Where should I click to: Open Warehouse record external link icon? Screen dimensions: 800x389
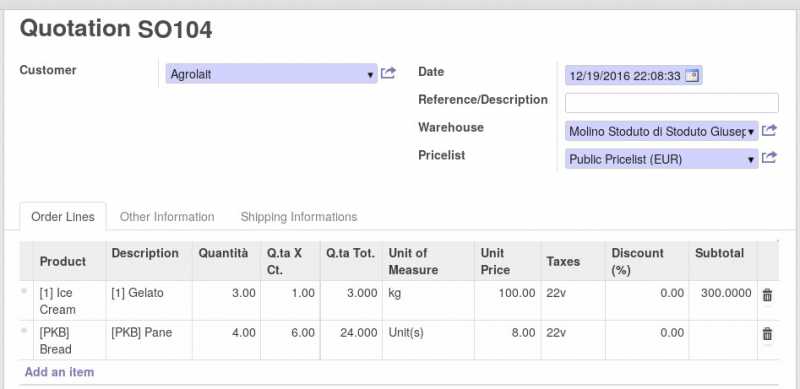(769, 131)
